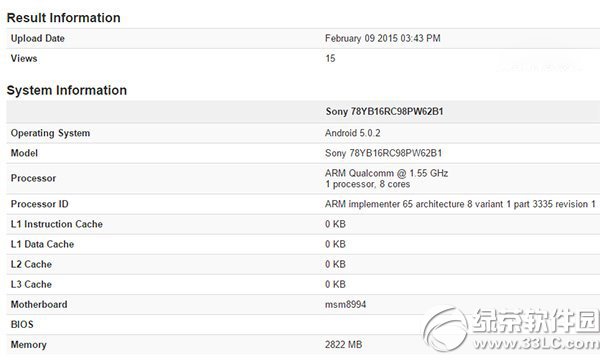Screen dimensions: 600x363
Task: Click the Model value Sony 78YB16RC98PW62B1
Action: (x=383, y=153)
